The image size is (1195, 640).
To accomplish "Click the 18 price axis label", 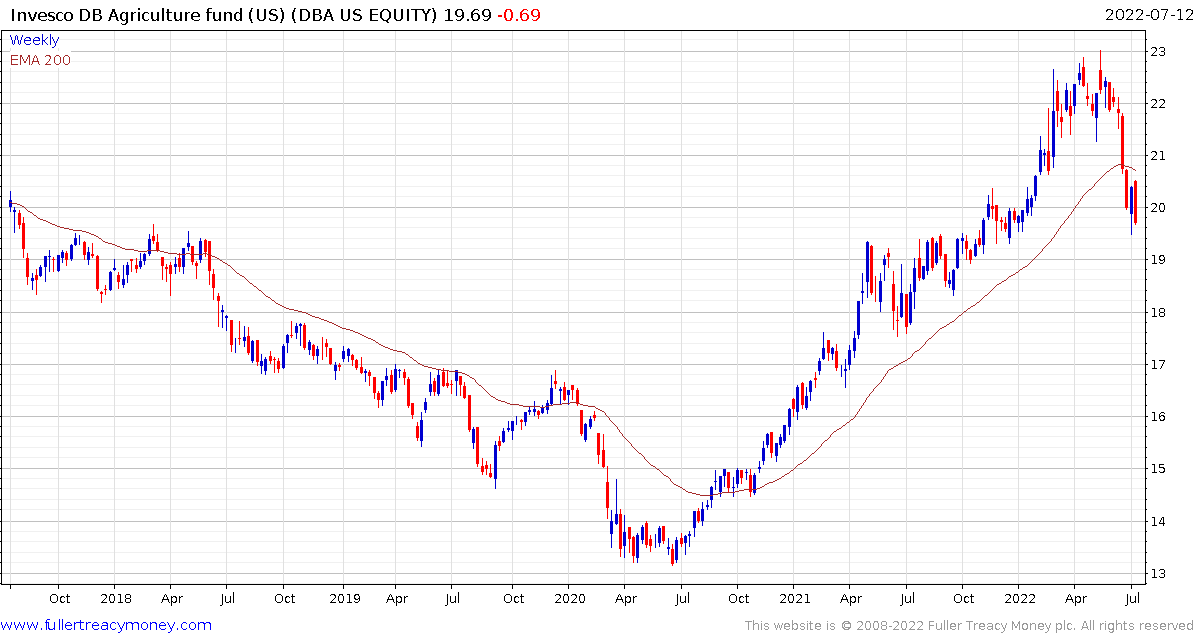I will (x=1158, y=312).
